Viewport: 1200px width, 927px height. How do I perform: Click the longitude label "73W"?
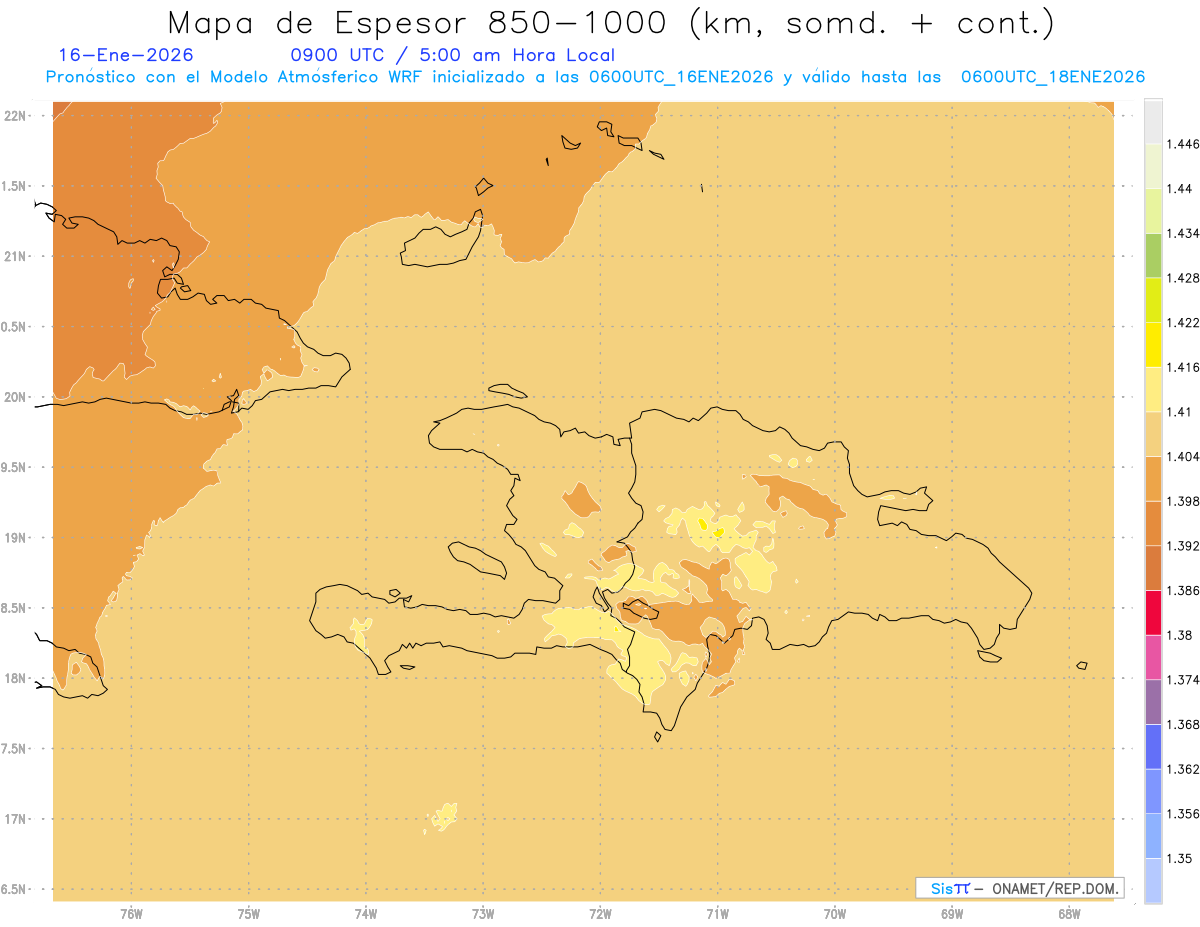pyautogui.click(x=483, y=913)
